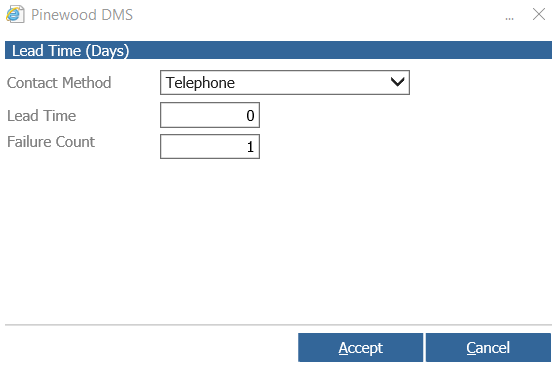Click the Lead Time (Days) header bar
The width and height of the screenshot is (557, 369).
click(x=278, y=50)
